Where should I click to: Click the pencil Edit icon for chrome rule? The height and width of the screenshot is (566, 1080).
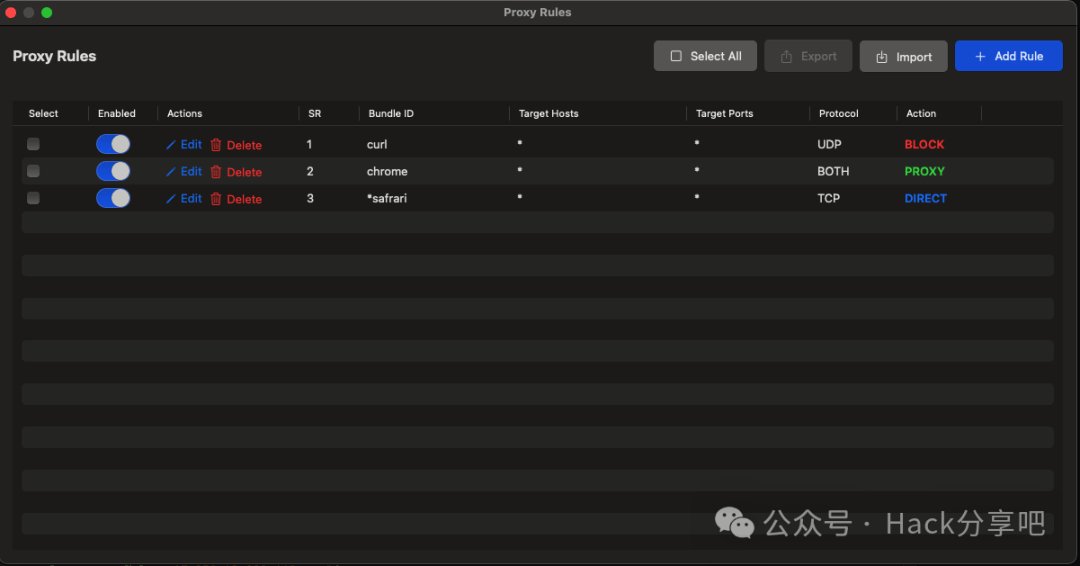pos(171,172)
